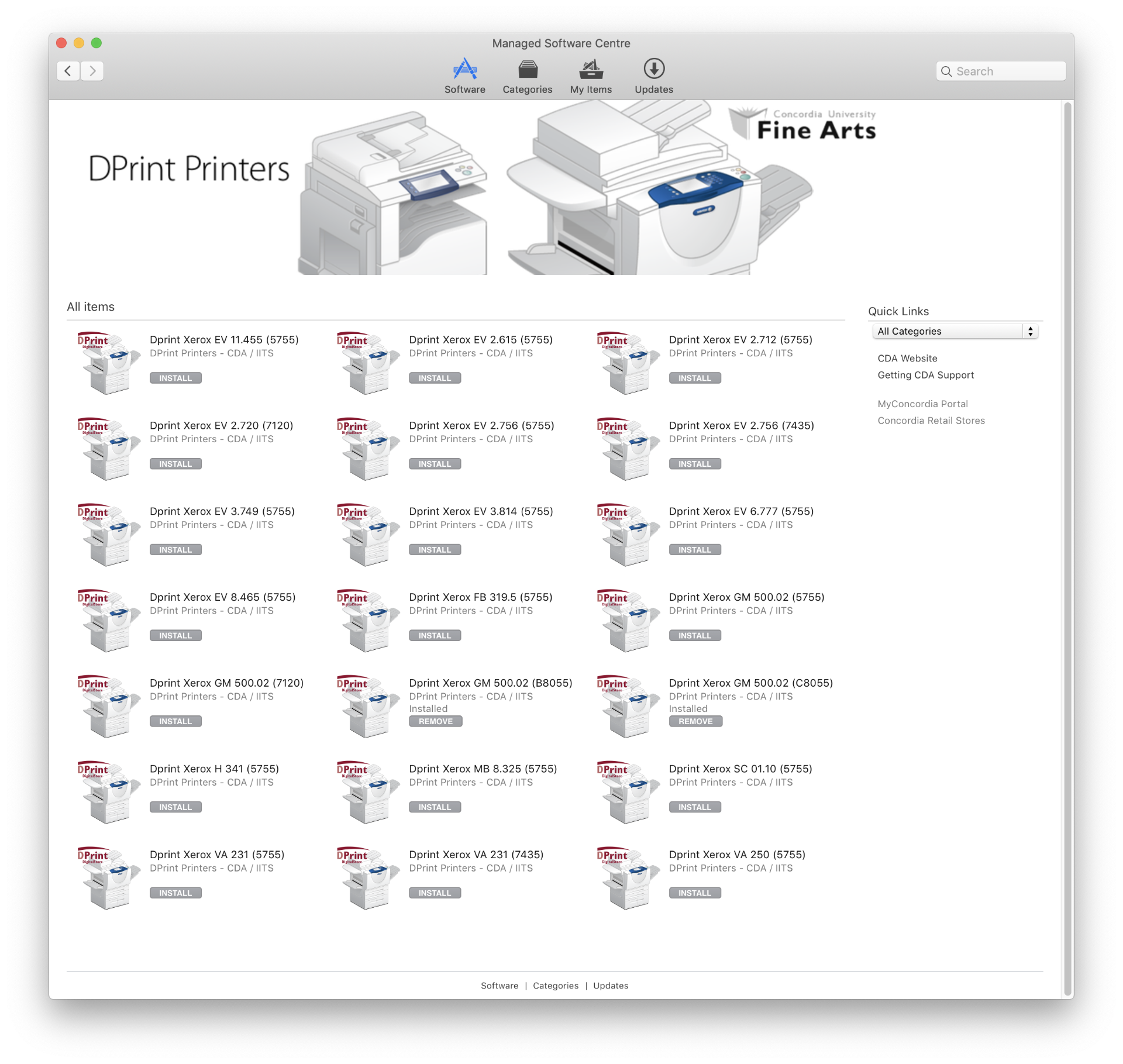Click the Search field
The width and height of the screenshot is (1123, 1064).
(1001, 71)
